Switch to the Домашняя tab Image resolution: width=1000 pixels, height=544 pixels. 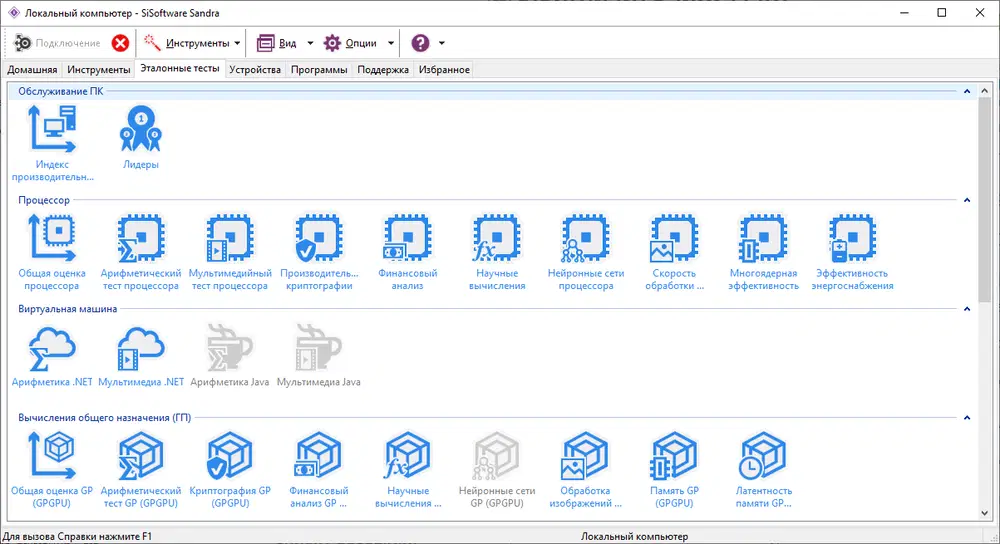(x=32, y=70)
